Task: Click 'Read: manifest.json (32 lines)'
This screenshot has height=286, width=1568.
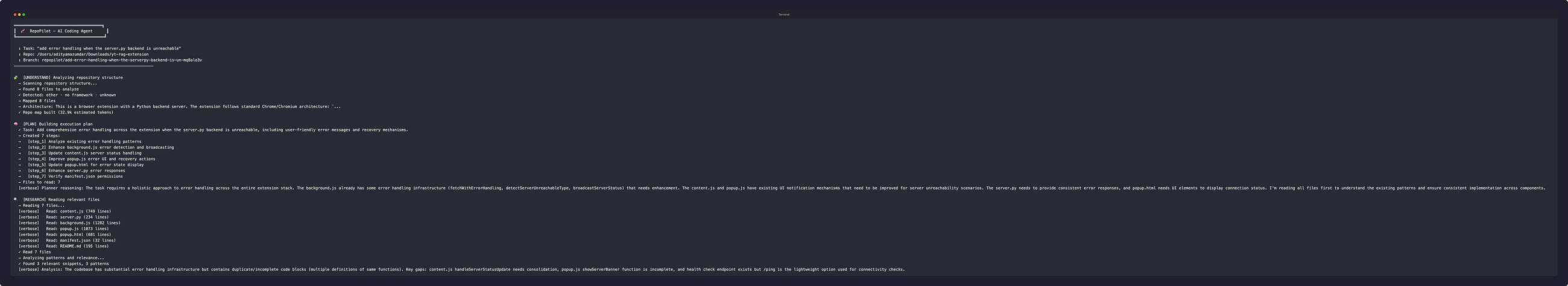Action: (81, 240)
